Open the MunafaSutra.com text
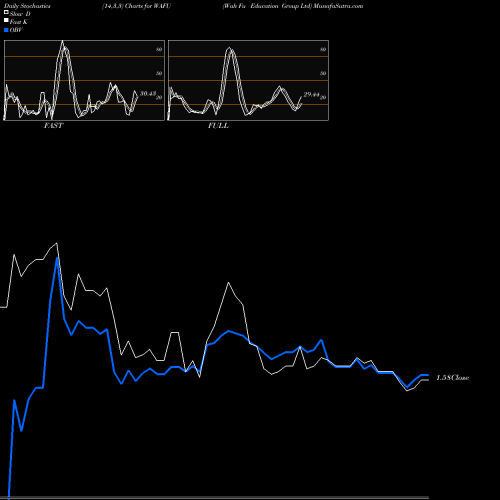Screen dimensions: 500x500 pyautogui.click(x=338, y=6)
